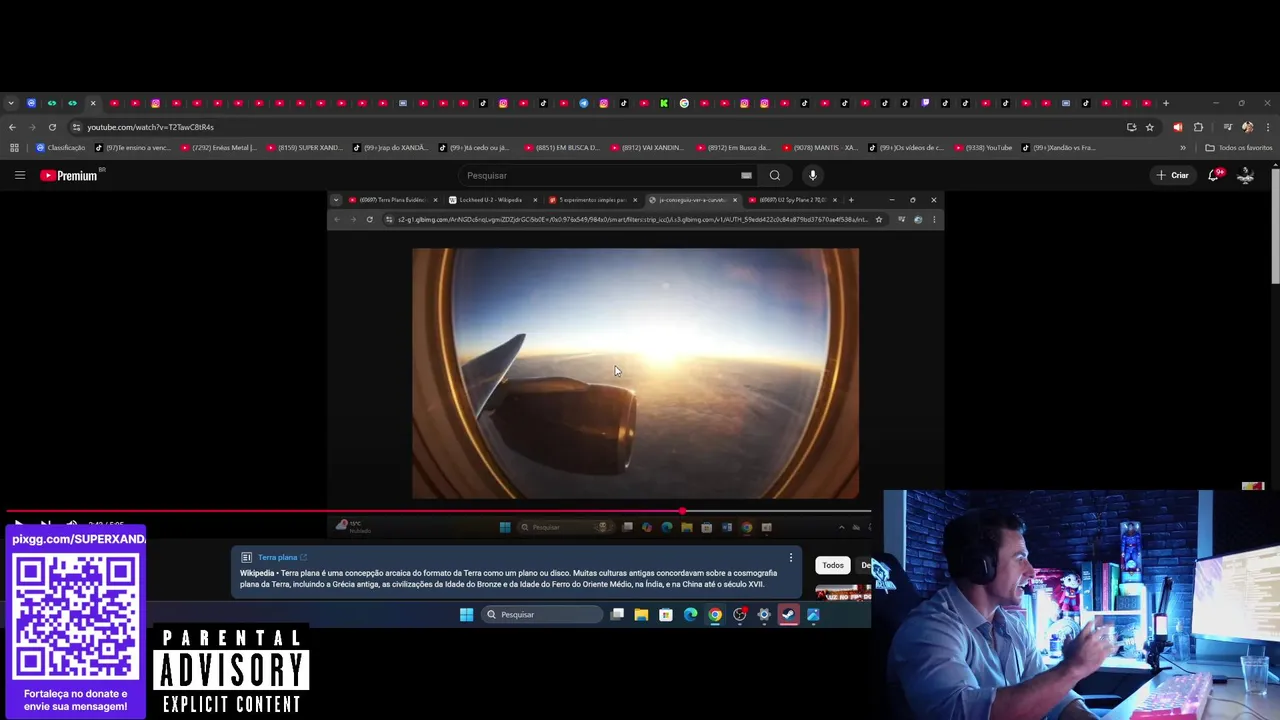Open Task View on the taskbar
The image size is (1280, 720).
click(617, 614)
